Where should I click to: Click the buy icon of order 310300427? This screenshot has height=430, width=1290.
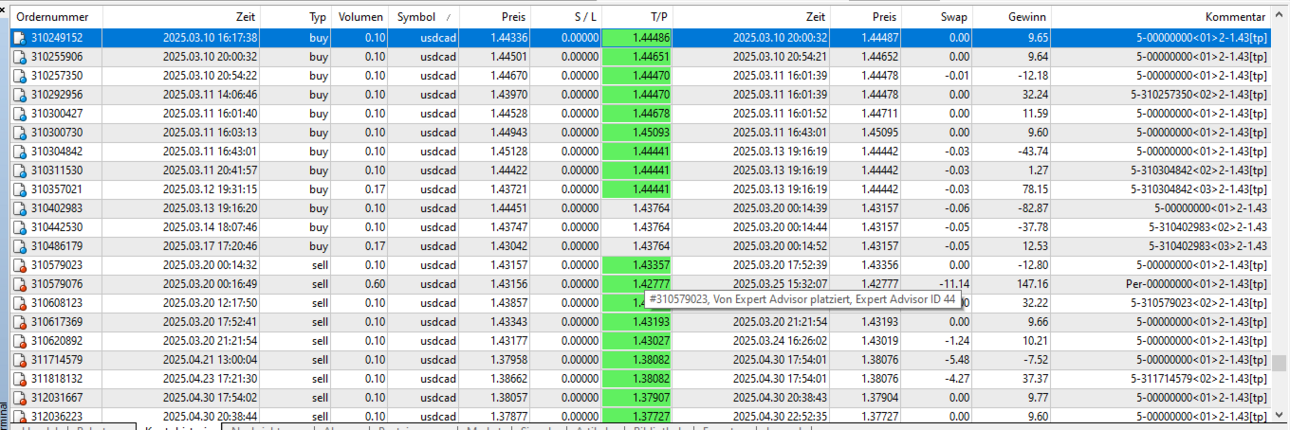[19, 114]
